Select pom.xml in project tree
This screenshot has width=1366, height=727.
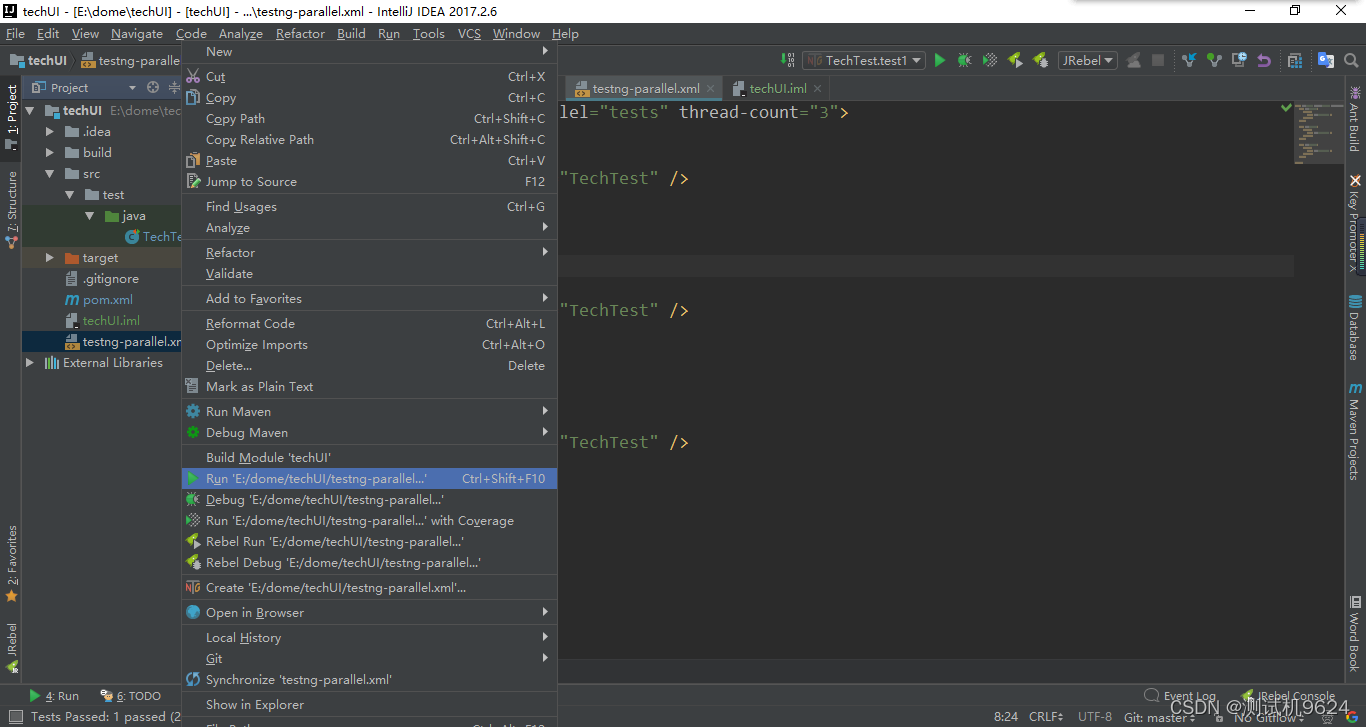(x=98, y=300)
